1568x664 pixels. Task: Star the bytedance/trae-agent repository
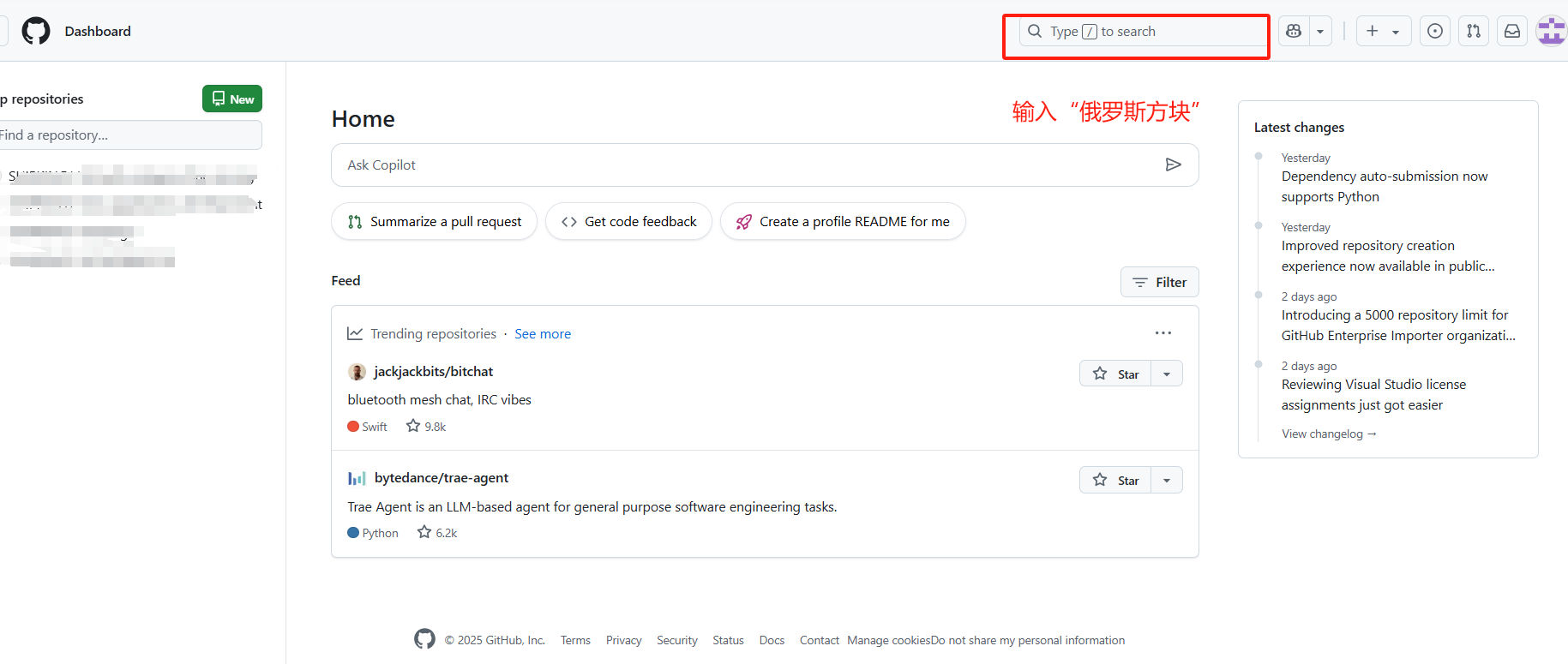pyautogui.click(x=1115, y=480)
